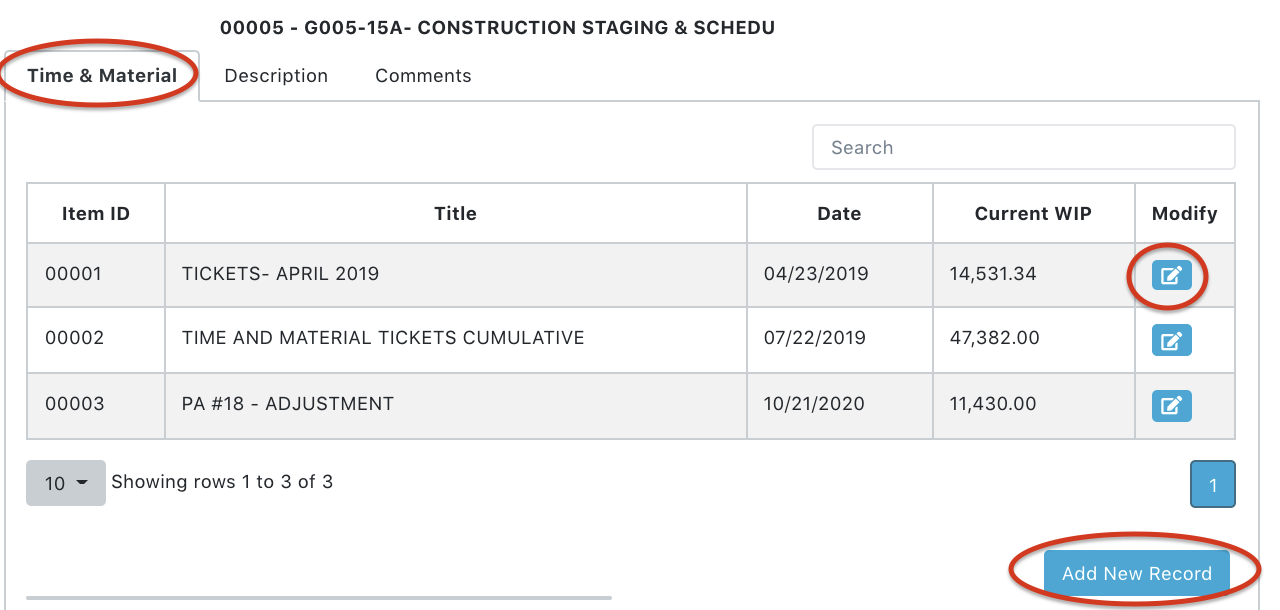
Task: Focus the Search field above the table
Action: tap(1024, 147)
